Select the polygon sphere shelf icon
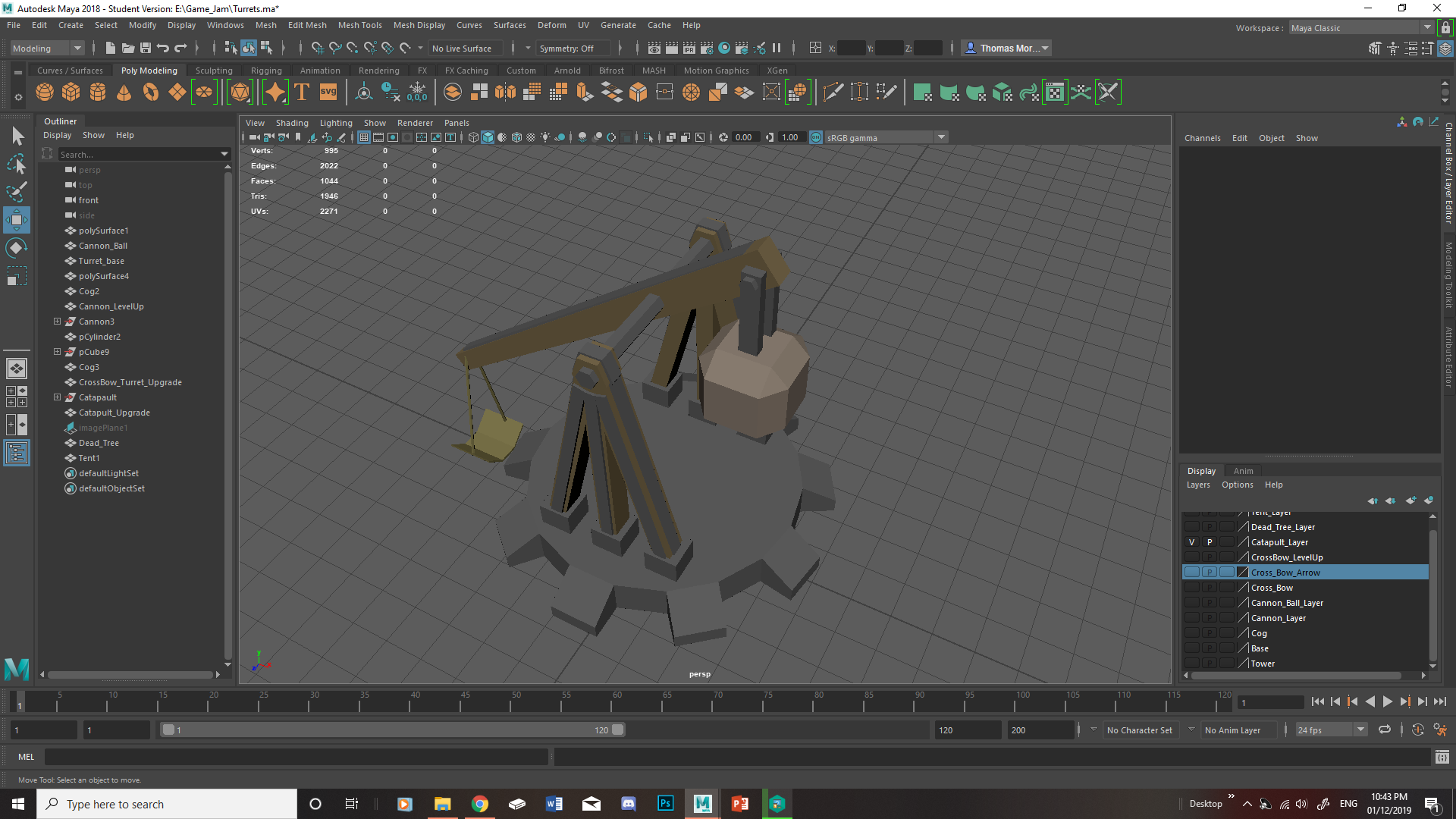 pyautogui.click(x=45, y=93)
